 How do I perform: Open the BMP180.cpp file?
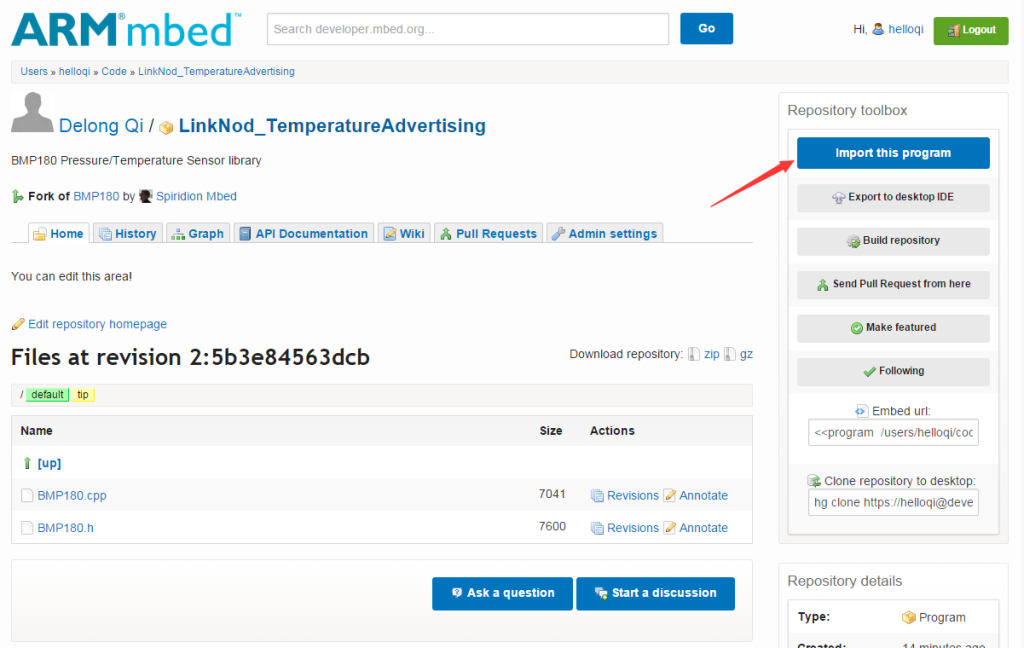click(x=72, y=496)
